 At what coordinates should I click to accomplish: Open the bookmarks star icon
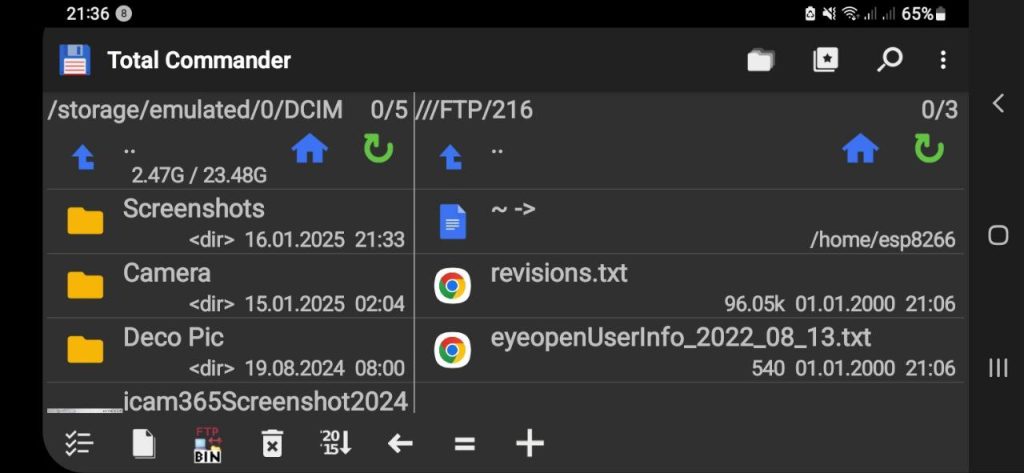[x=825, y=60]
